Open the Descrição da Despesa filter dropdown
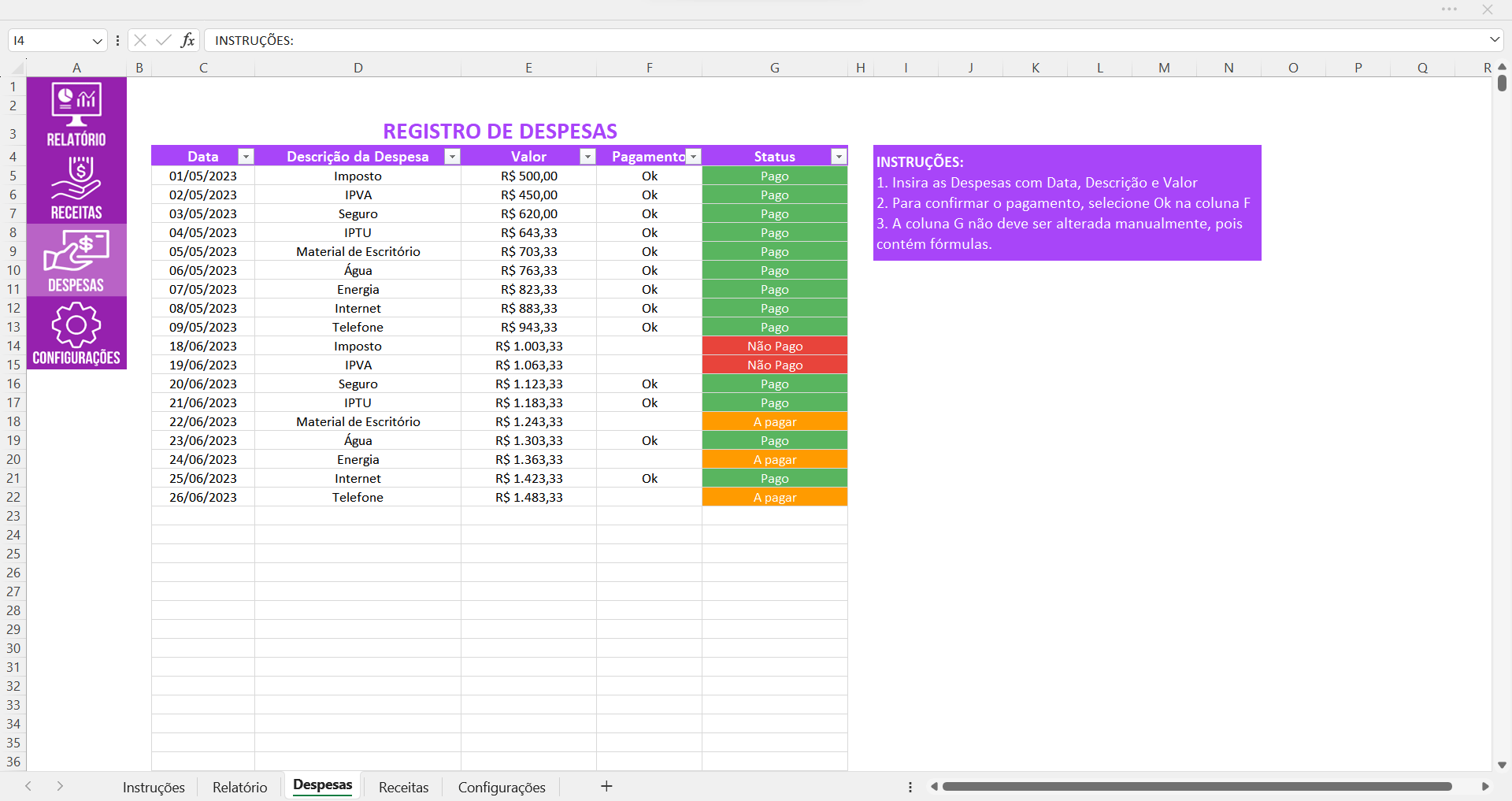Viewport: 1512px width, 801px height. click(452, 157)
